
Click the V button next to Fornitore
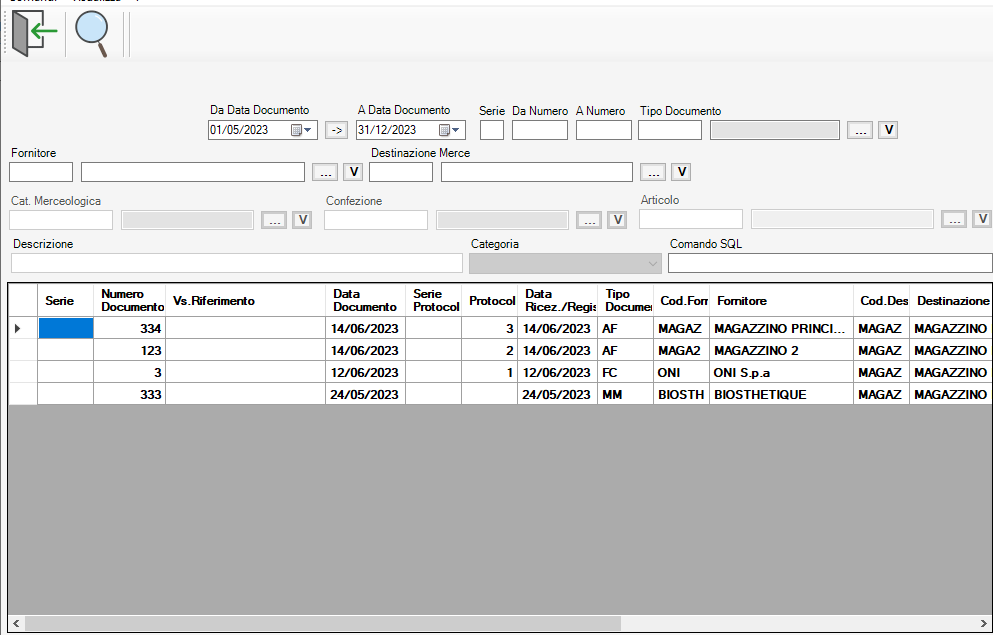coord(352,172)
